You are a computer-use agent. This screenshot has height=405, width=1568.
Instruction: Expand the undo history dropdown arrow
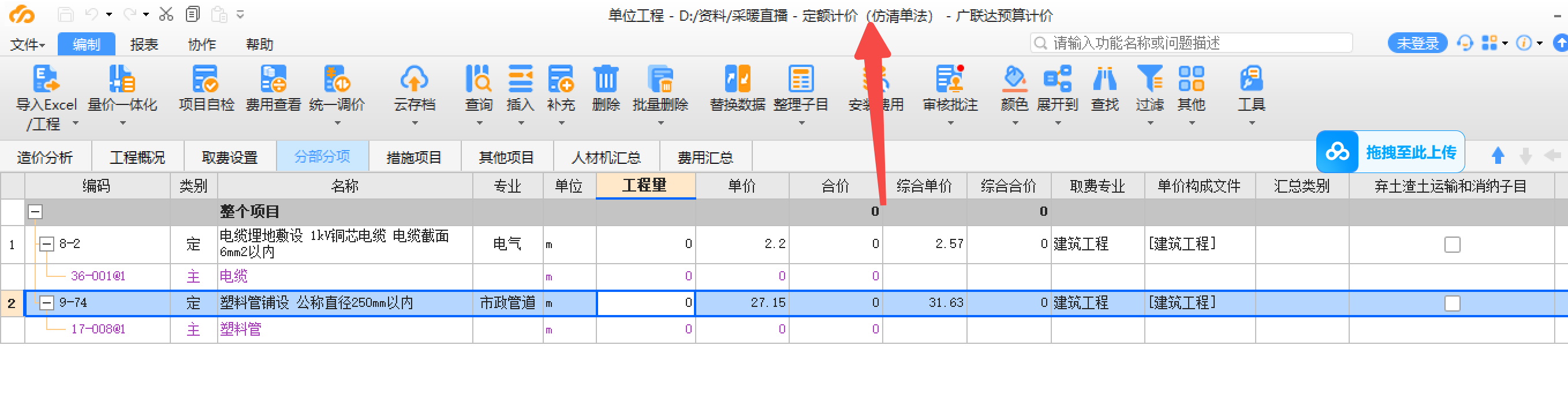coord(109,14)
